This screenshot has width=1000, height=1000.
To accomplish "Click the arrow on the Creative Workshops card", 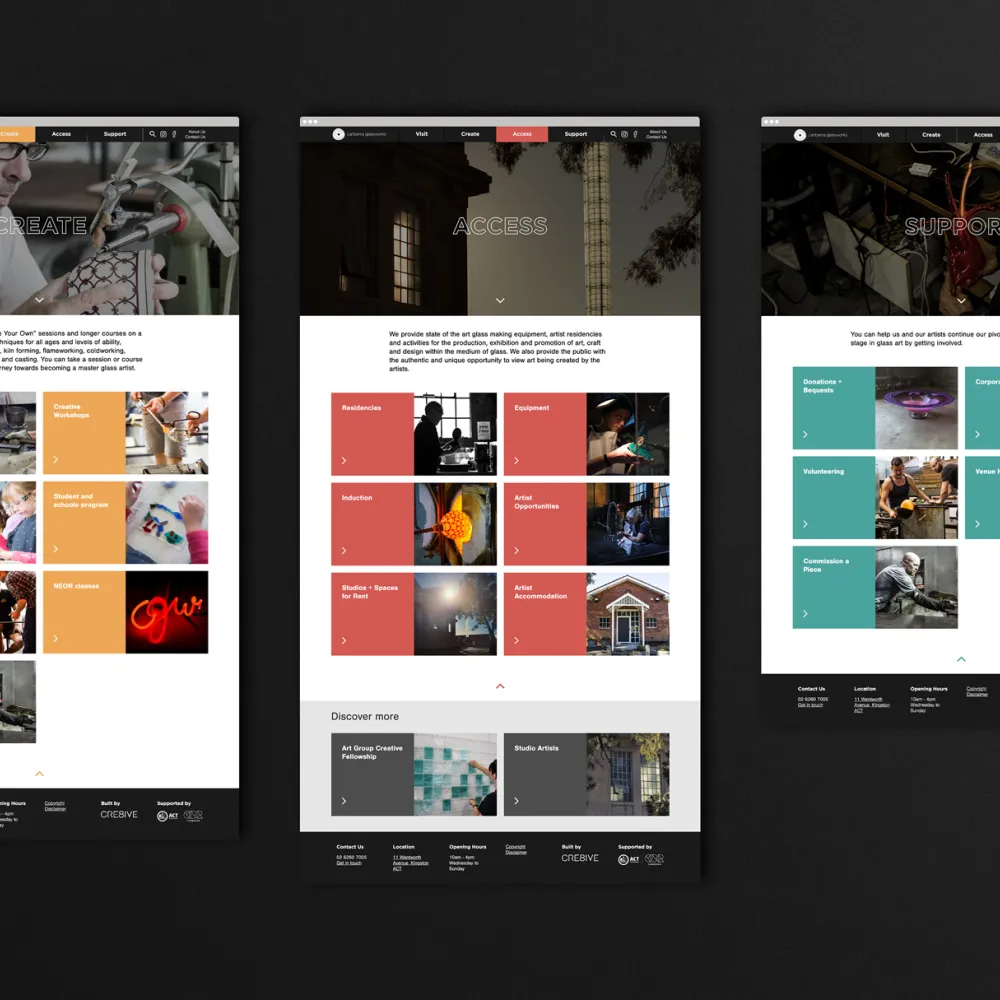I will 55,459.
